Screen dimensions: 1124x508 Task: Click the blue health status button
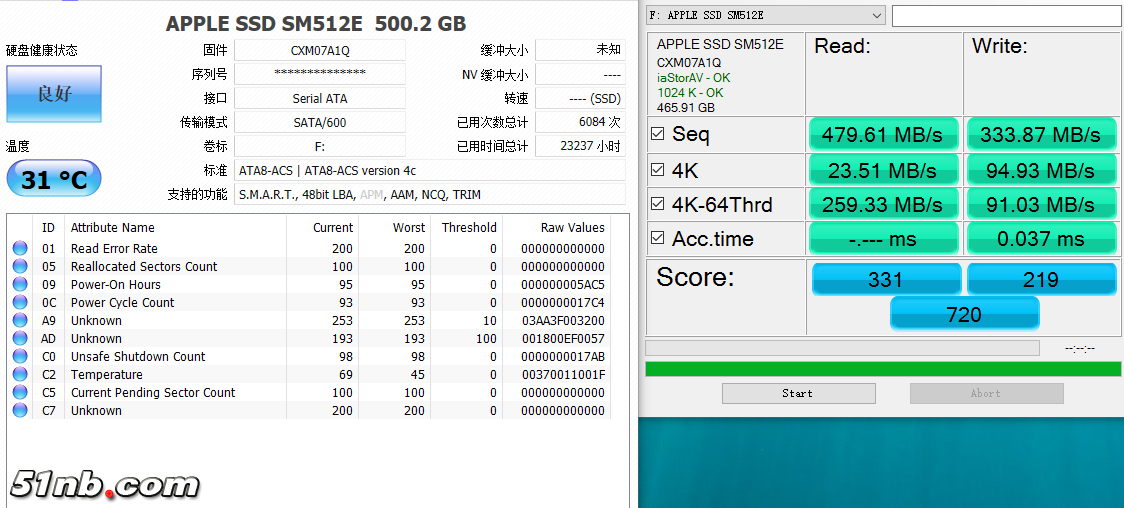click(x=54, y=94)
